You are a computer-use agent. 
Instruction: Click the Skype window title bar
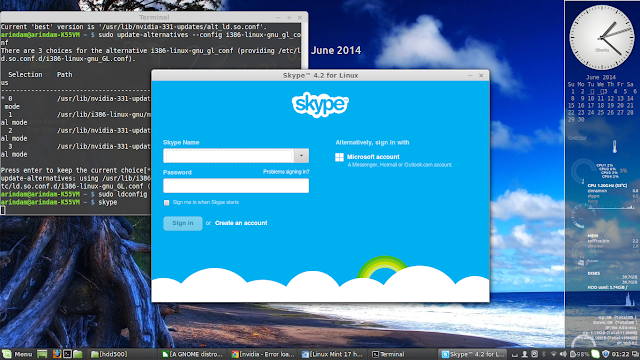pyautogui.click(x=320, y=76)
